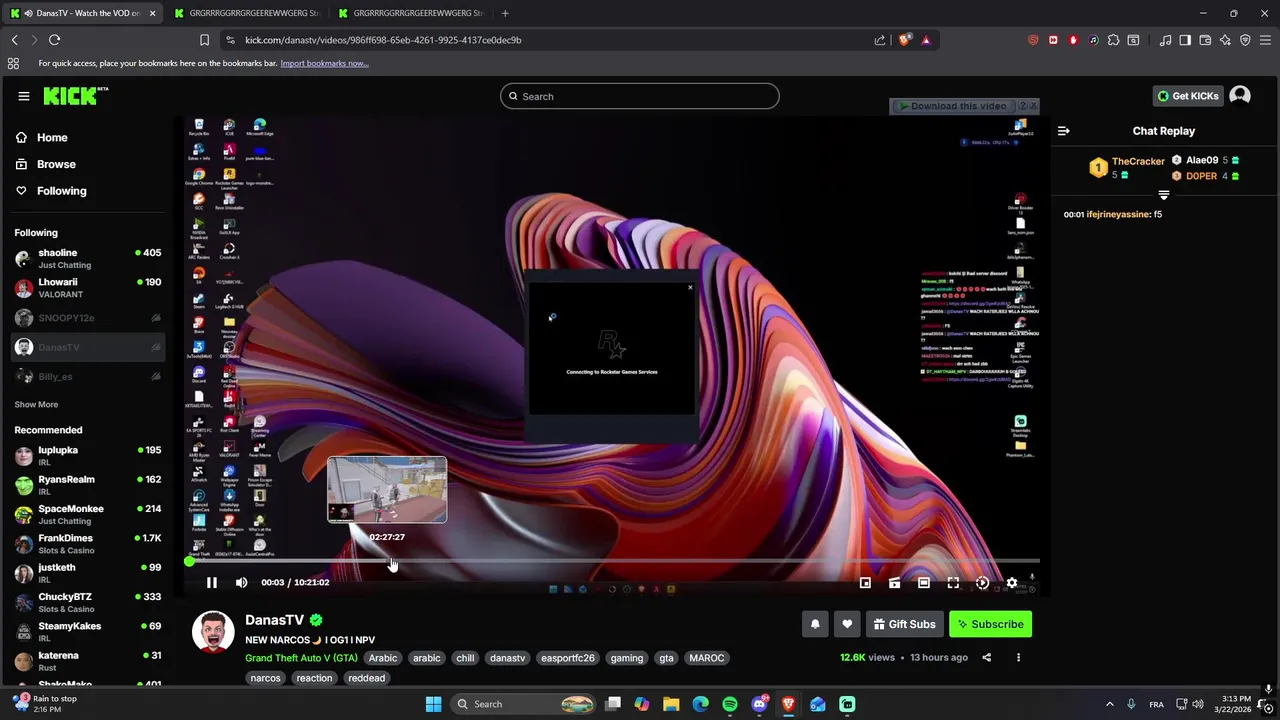1280x720 pixels.
Task: Click the Get KICKs button
Action: point(1188,96)
